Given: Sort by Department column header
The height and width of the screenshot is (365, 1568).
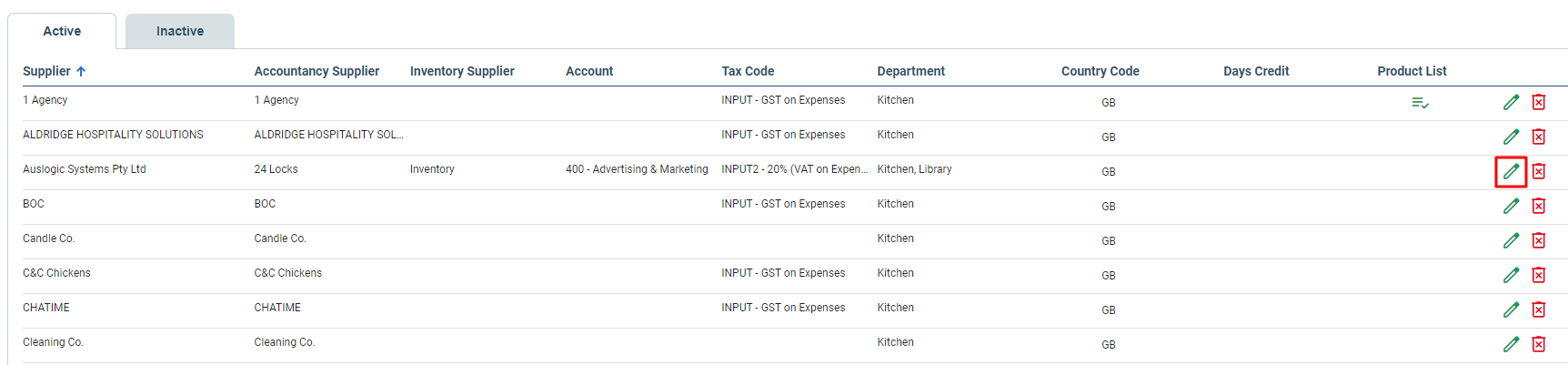Looking at the screenshot, I should (x=911, y=71).
